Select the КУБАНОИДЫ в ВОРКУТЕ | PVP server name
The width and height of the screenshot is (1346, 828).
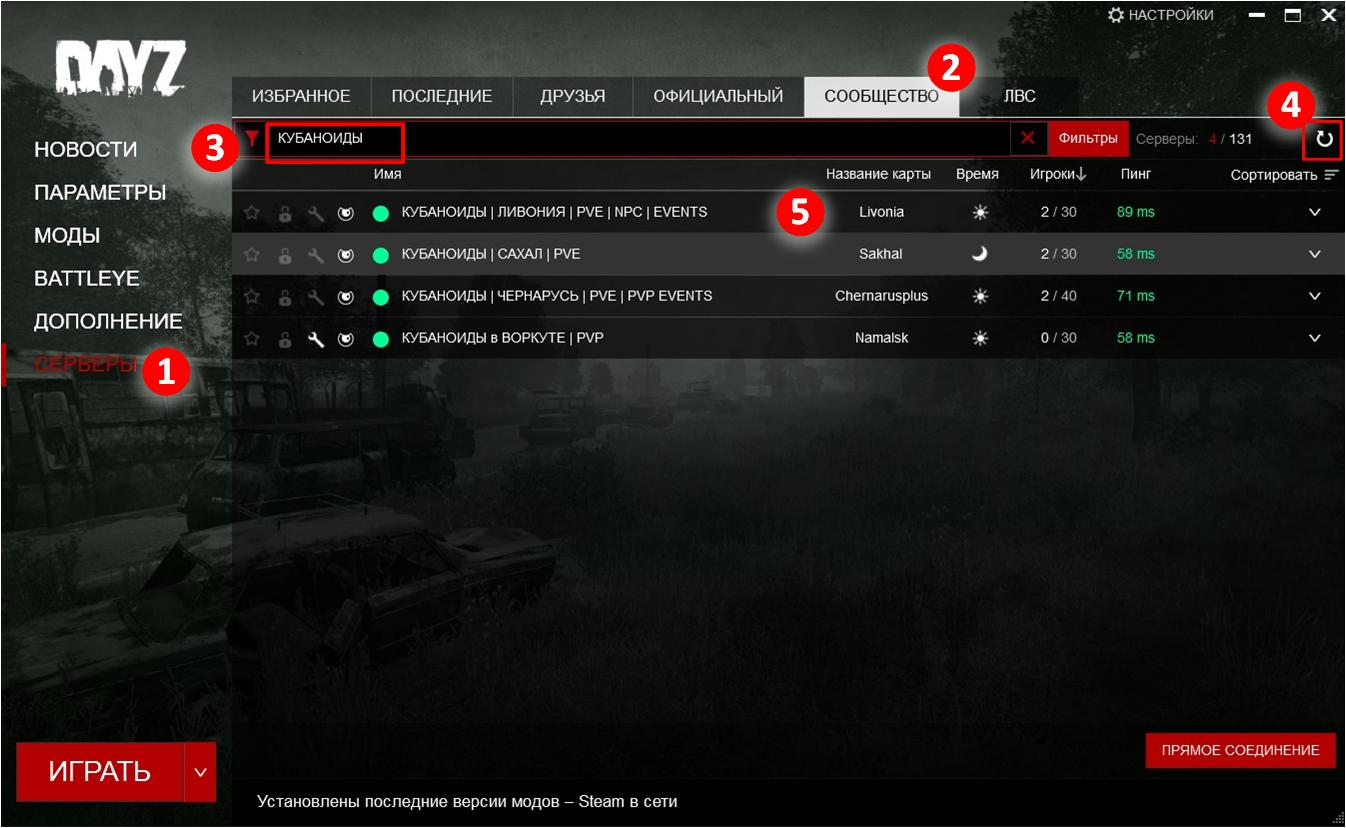tap(502, 338)
